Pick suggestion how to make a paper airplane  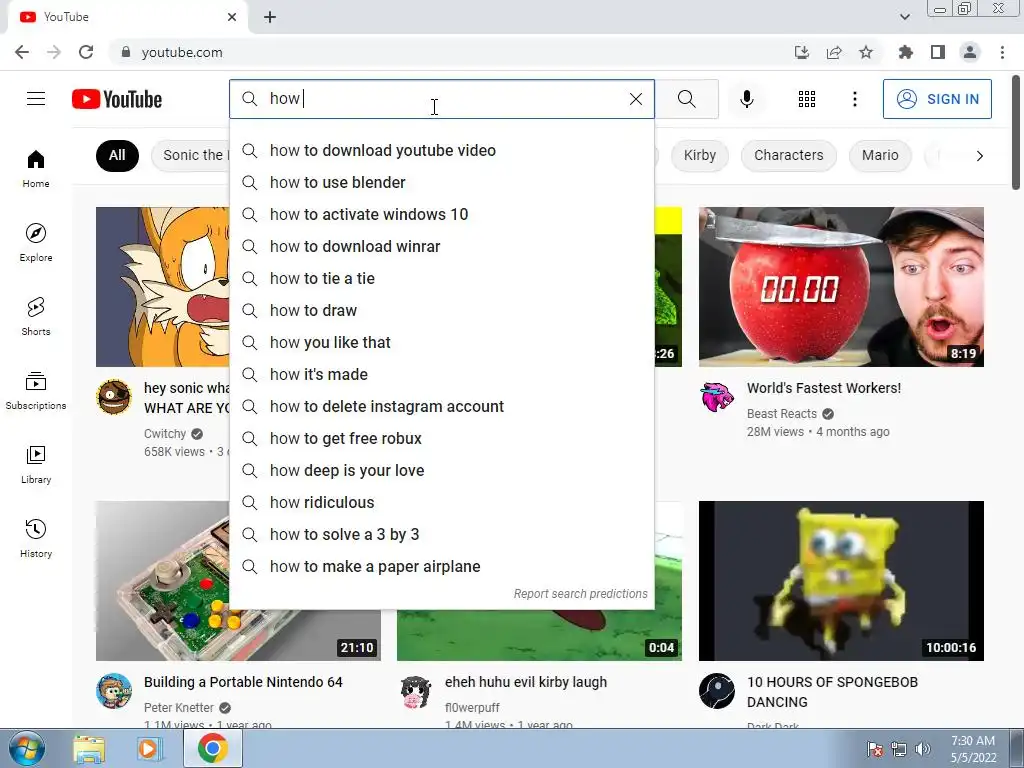[x=441, y=566]
